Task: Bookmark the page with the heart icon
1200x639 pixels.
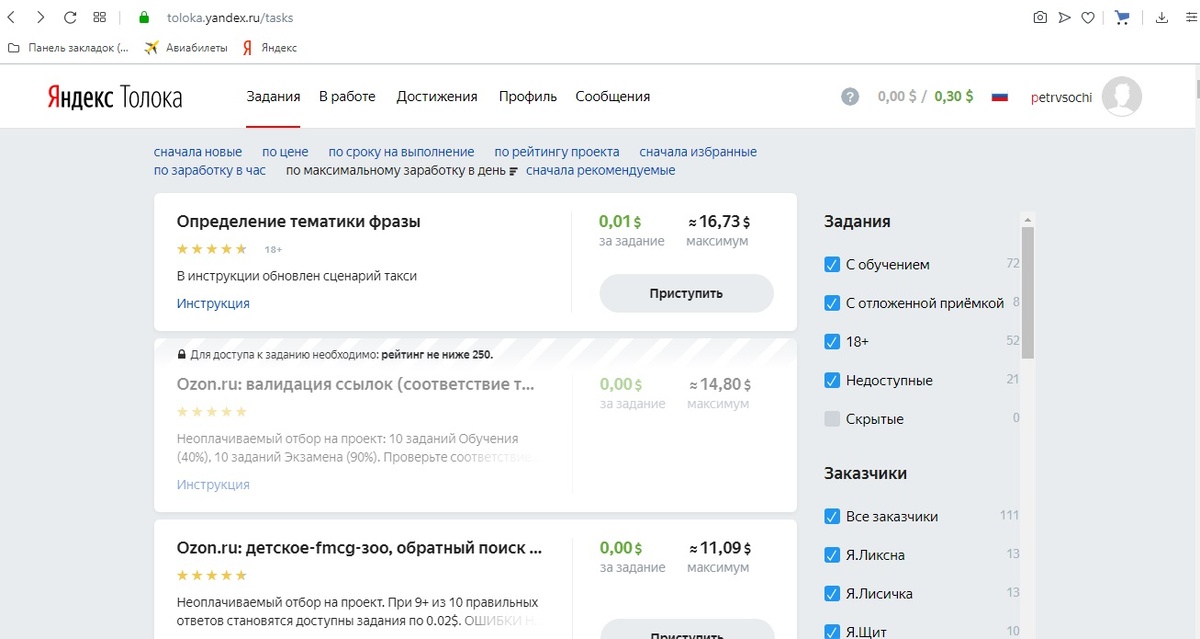Action: (x=1089, y=17)
